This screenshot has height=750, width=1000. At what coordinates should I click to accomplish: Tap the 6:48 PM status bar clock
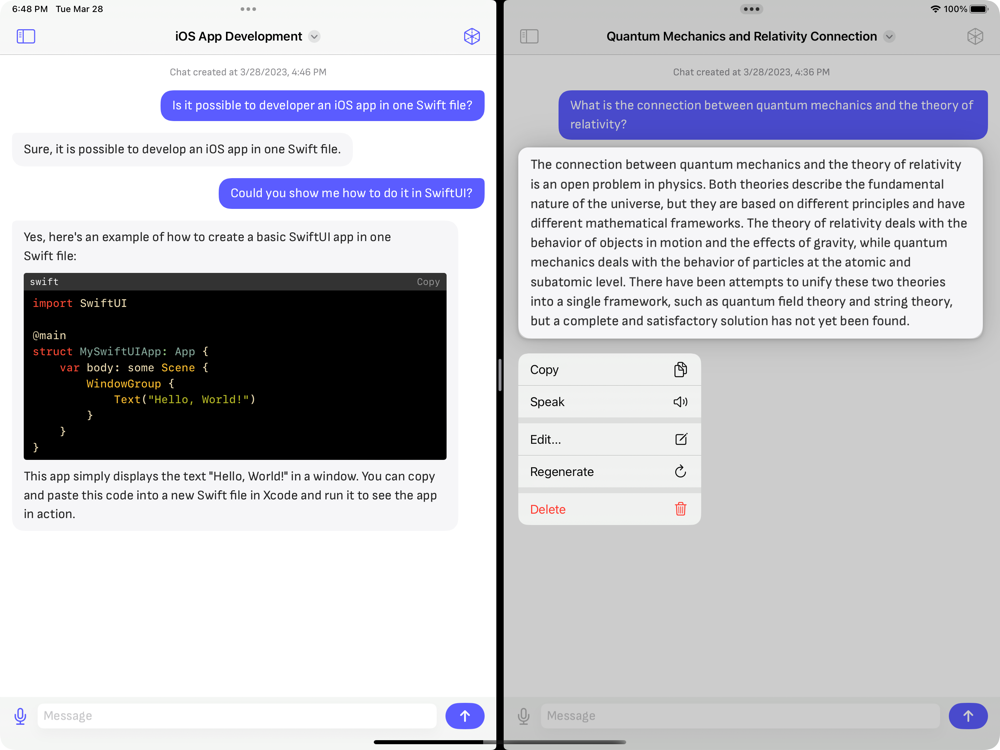(x=30, y=9)
